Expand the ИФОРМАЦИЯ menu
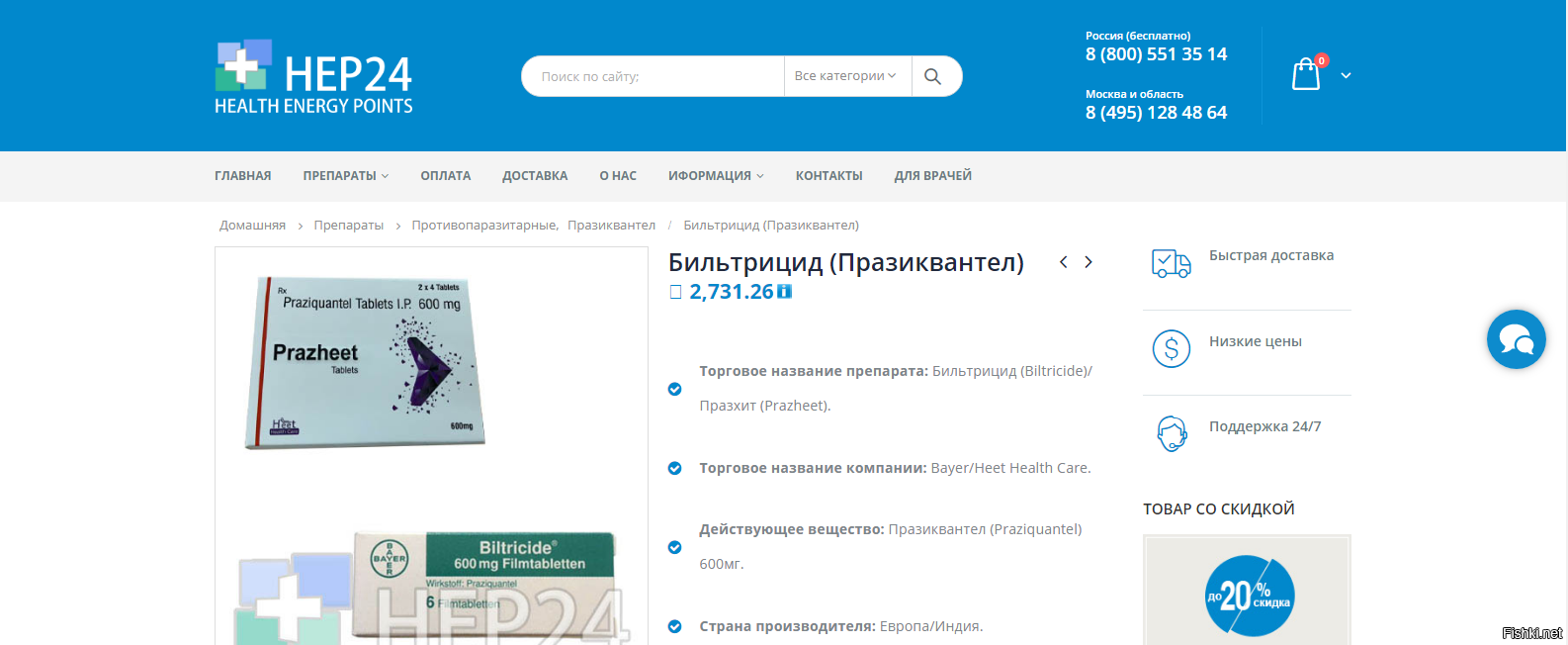The image size is (1568, 645). coord(716,176)
